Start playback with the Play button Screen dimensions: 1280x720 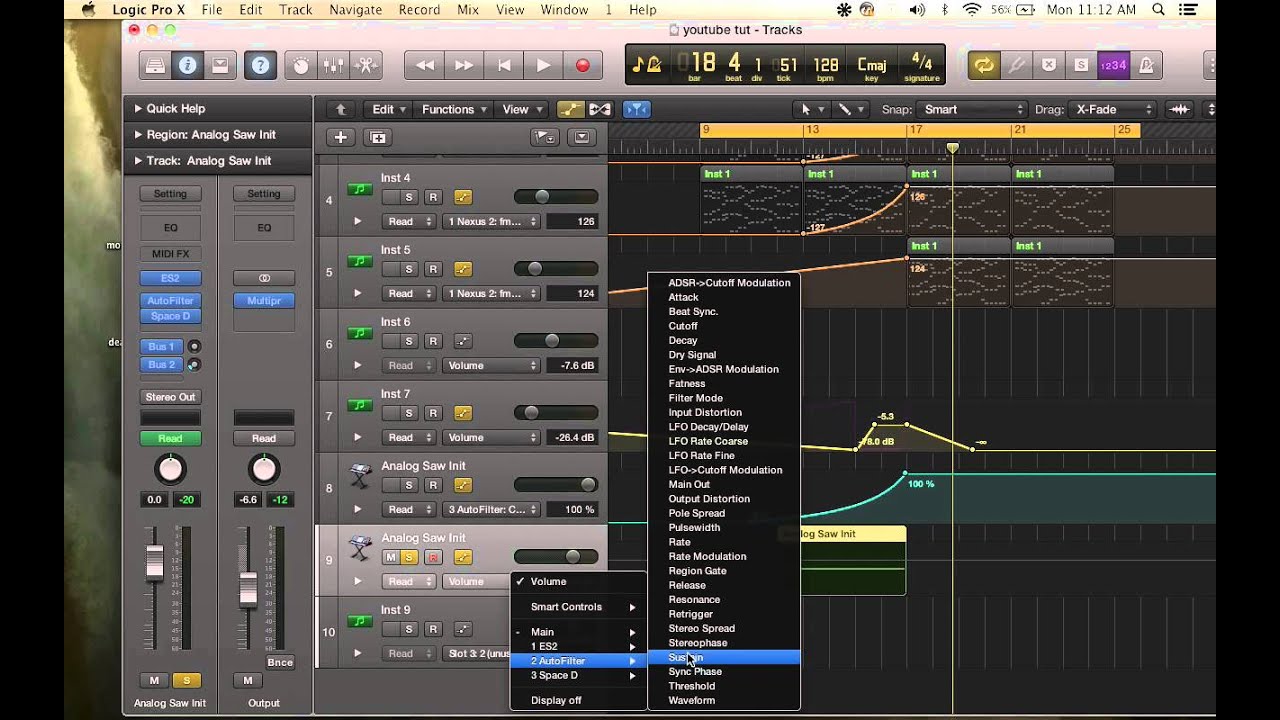pyautogui.click(x=543, y=66)
